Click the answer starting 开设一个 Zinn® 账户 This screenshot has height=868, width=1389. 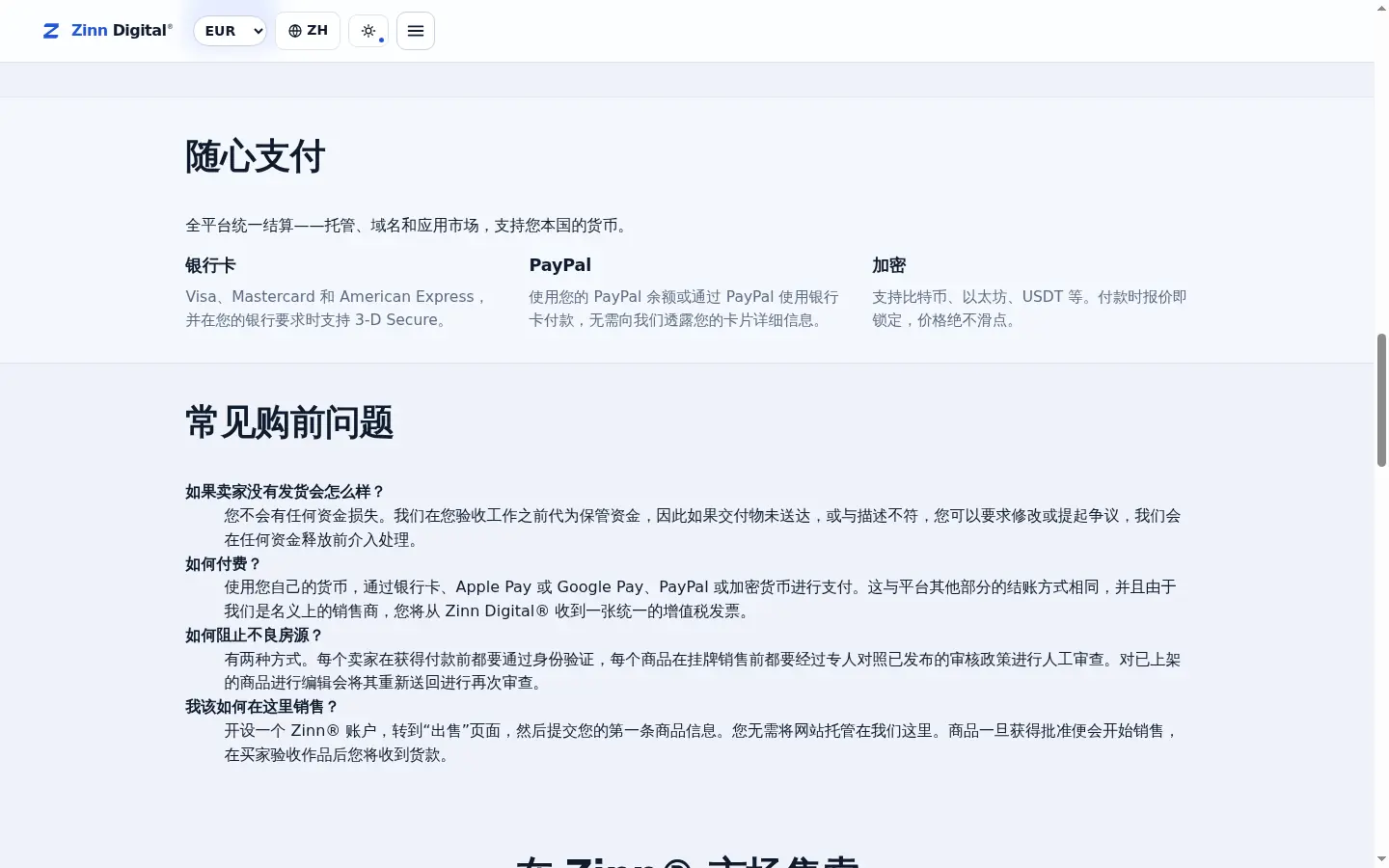click(702, 743)
